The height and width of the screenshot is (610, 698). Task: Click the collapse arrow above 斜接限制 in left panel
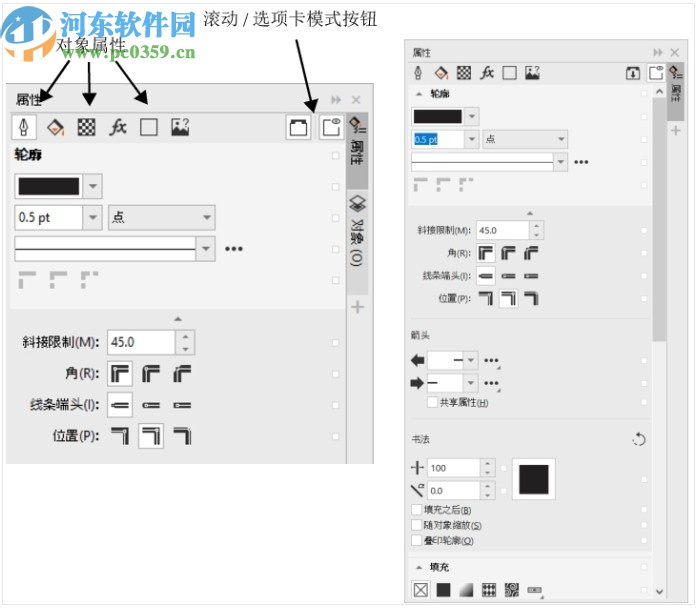click(178, 319)
